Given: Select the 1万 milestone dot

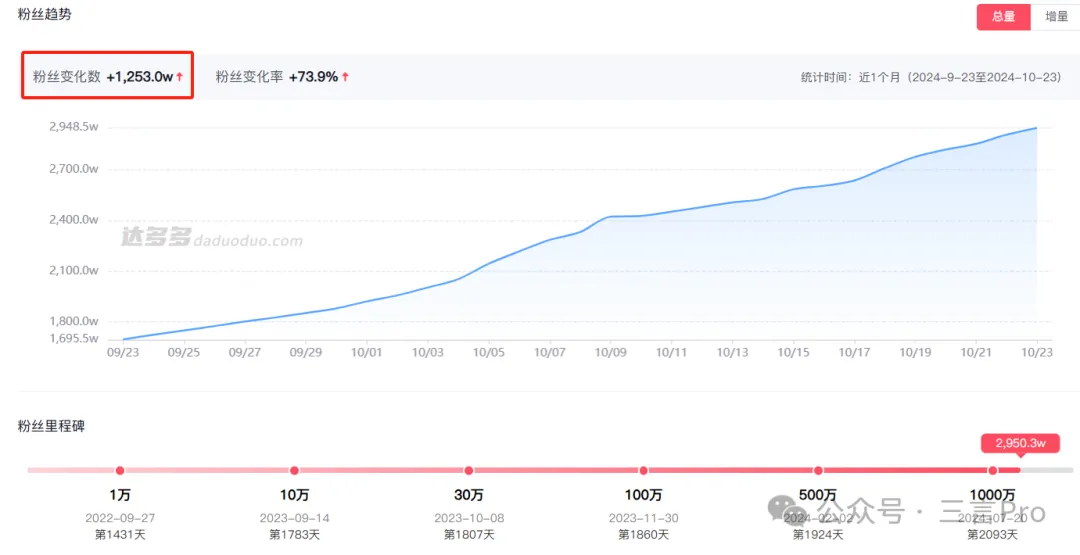Looking at the screenshot, I should point(120,470).
